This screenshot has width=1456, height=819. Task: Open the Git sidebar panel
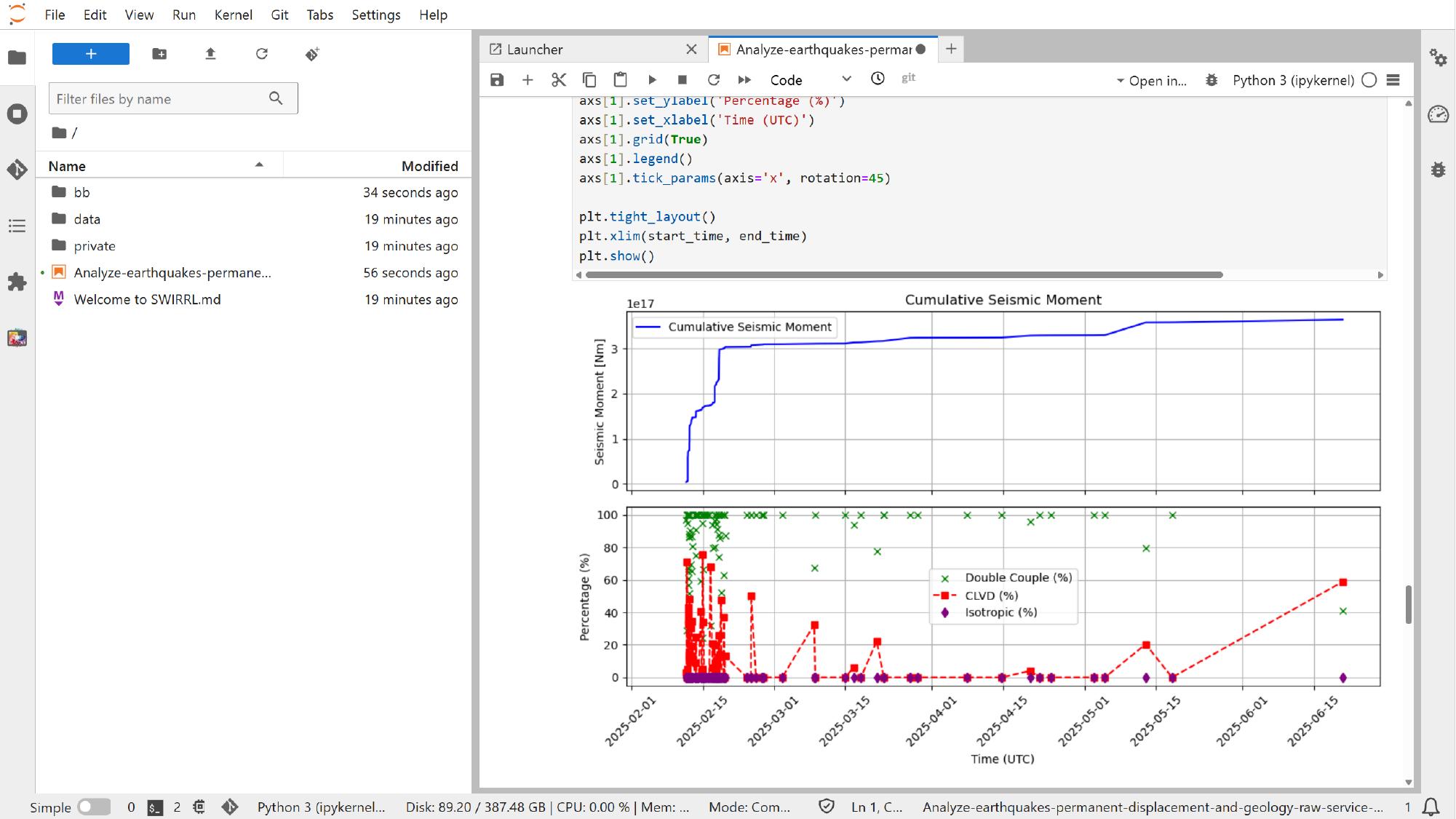[x=17, y=170]
